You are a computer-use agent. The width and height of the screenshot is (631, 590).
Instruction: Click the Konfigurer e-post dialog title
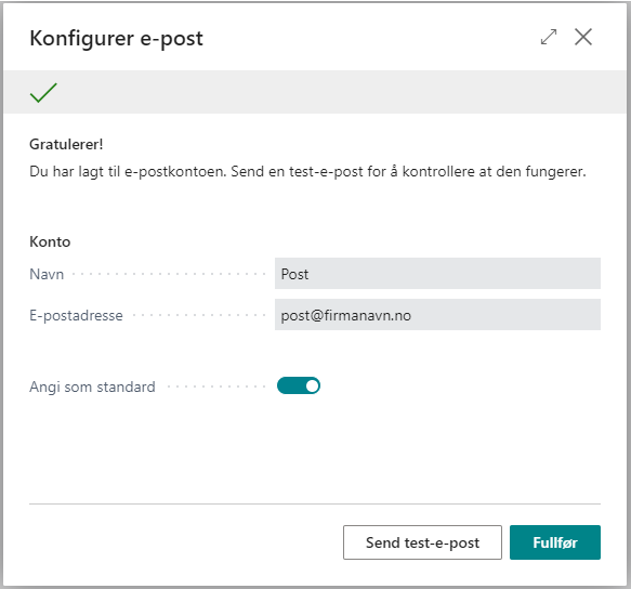click(116, 39)
